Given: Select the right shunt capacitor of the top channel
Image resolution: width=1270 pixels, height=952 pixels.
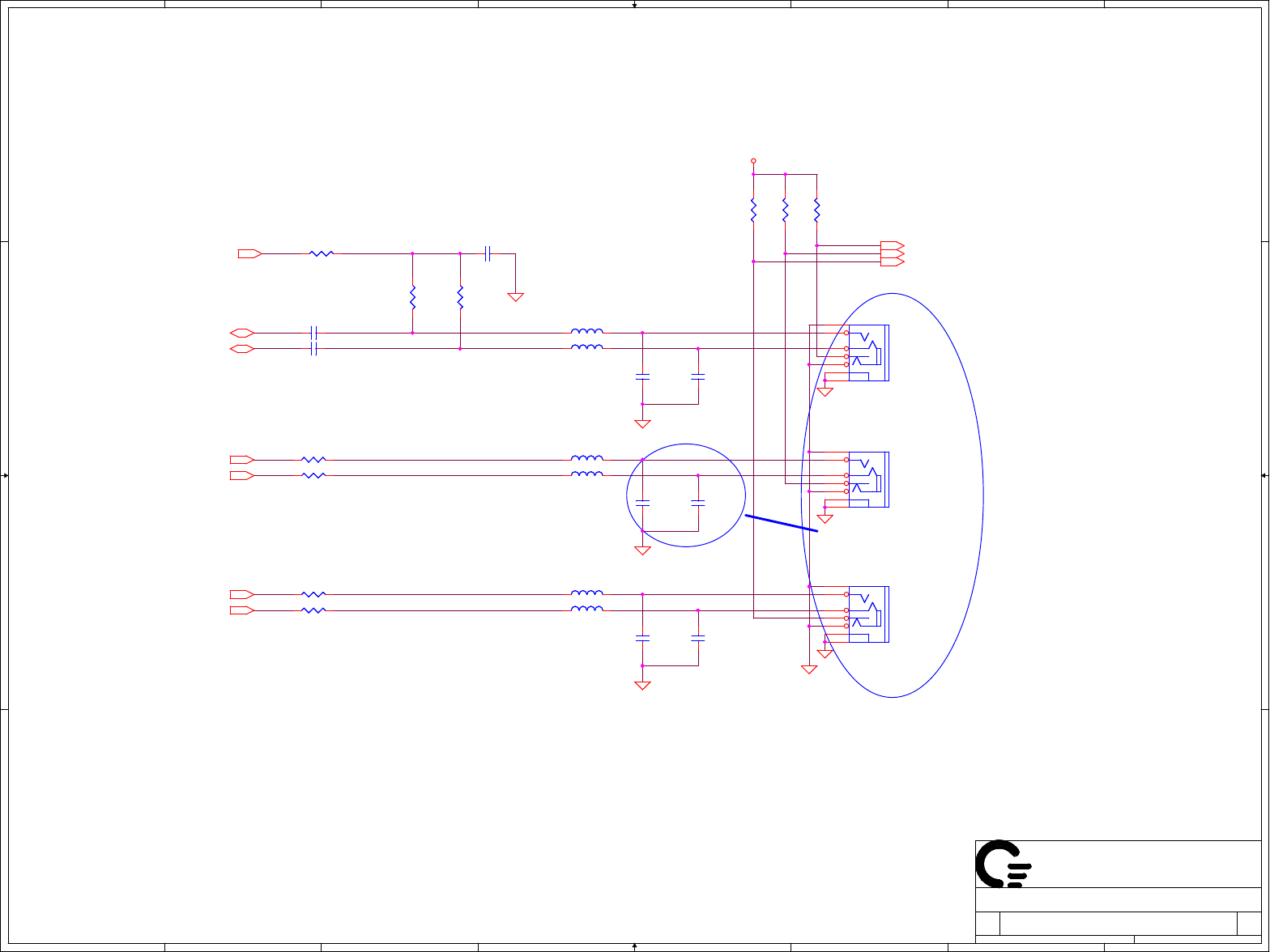Looking at the screenshot, I should 698,376.
